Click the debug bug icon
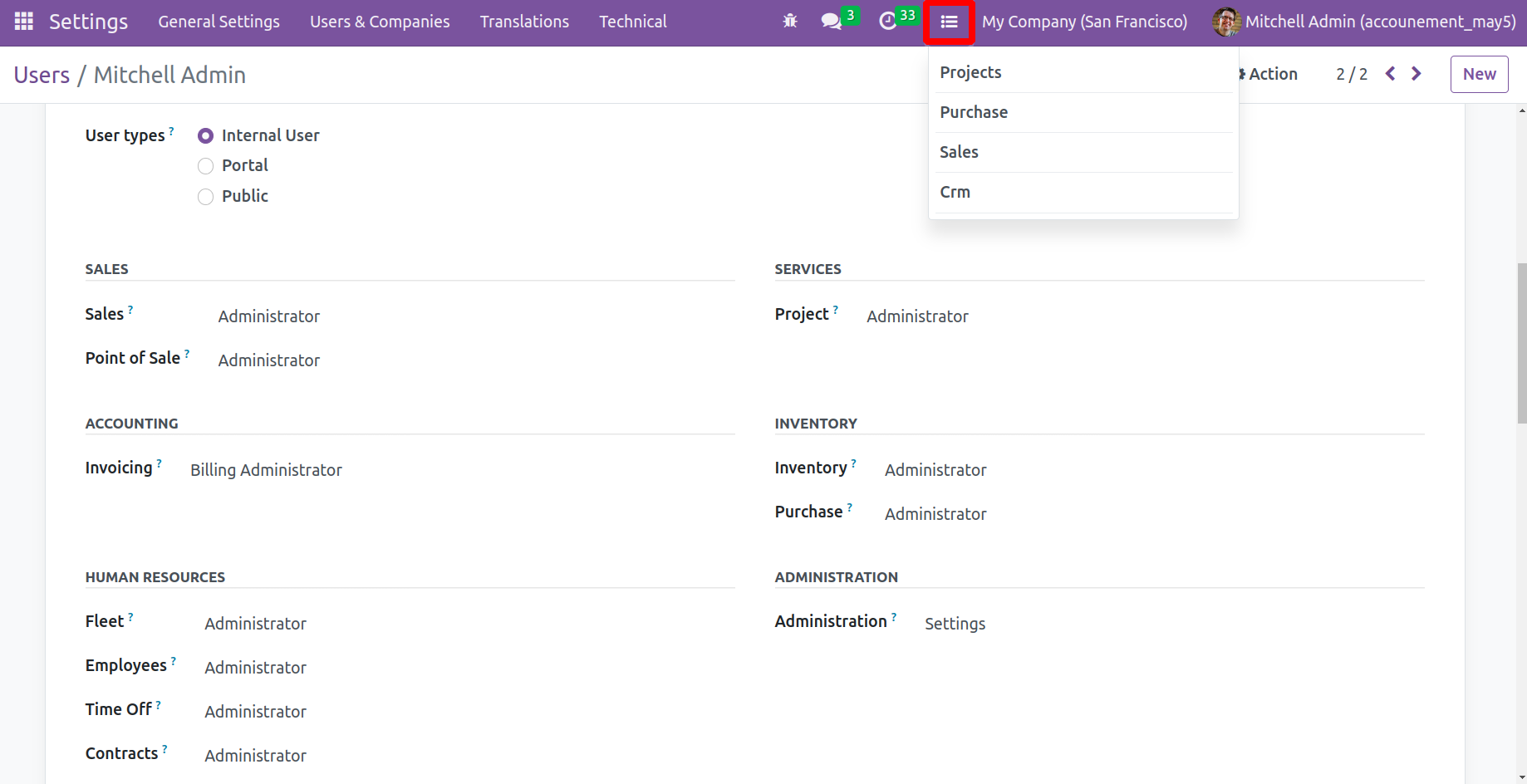The height and width of the screenshot is (784, 1527). coord(790,22)
